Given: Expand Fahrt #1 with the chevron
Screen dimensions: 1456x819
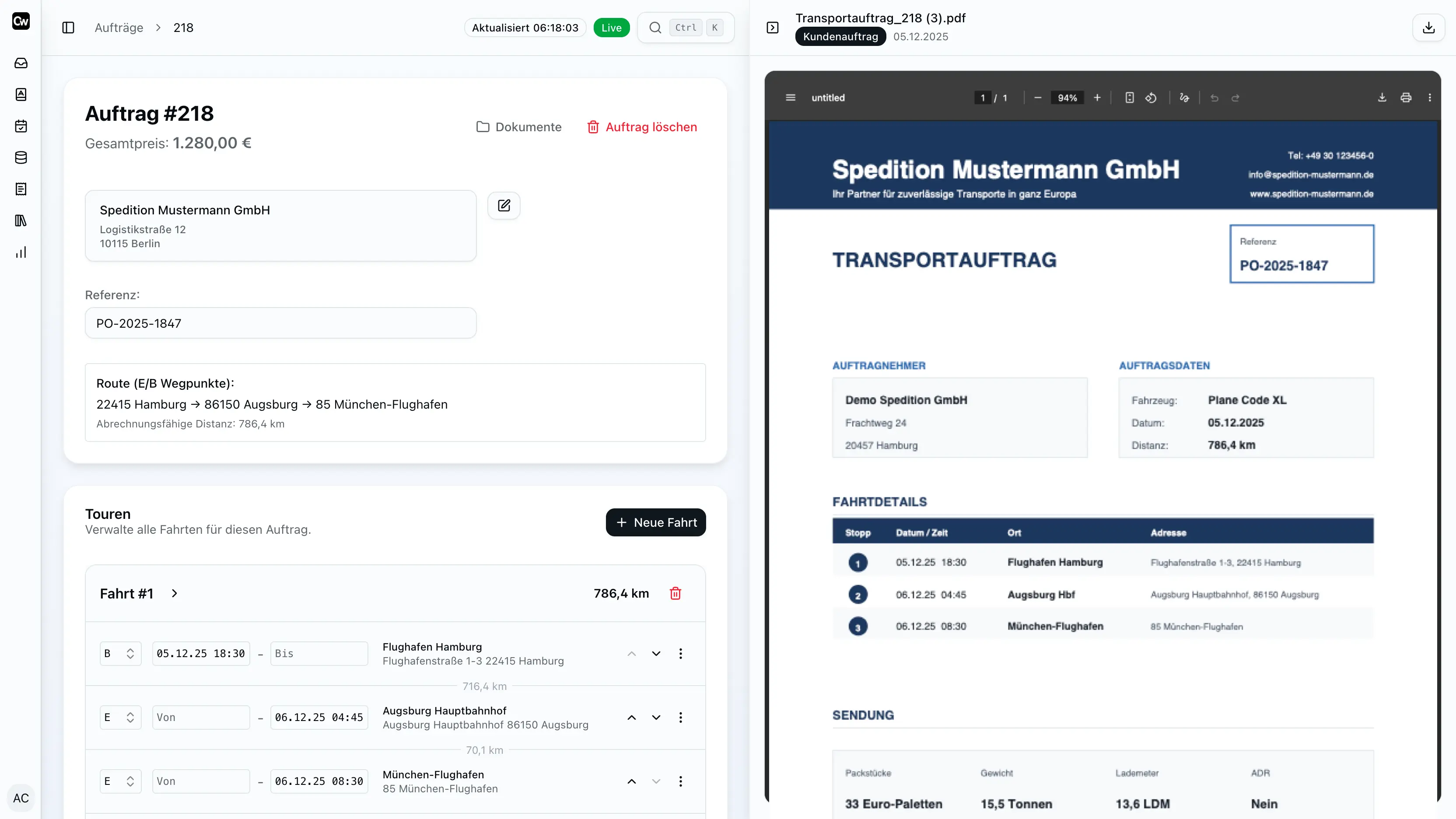Looking at the screenshot, I should click(174, 594).
